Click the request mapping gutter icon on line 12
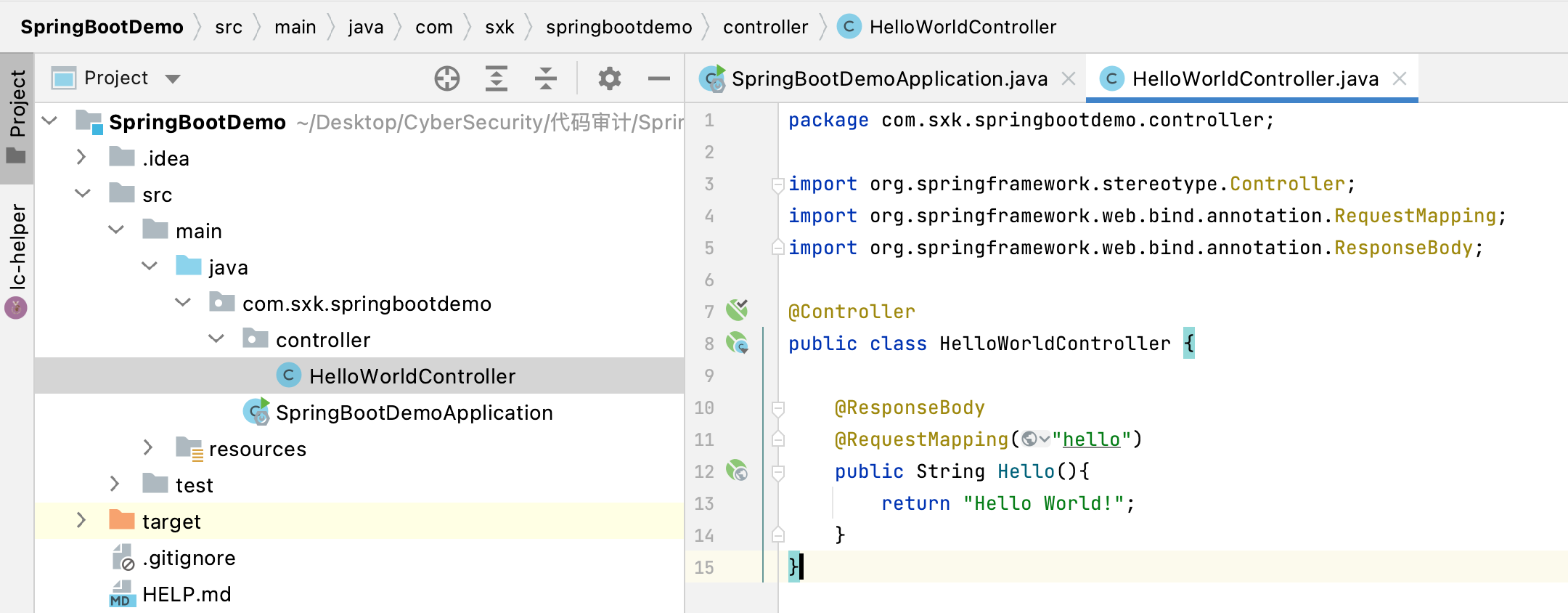 737,471
